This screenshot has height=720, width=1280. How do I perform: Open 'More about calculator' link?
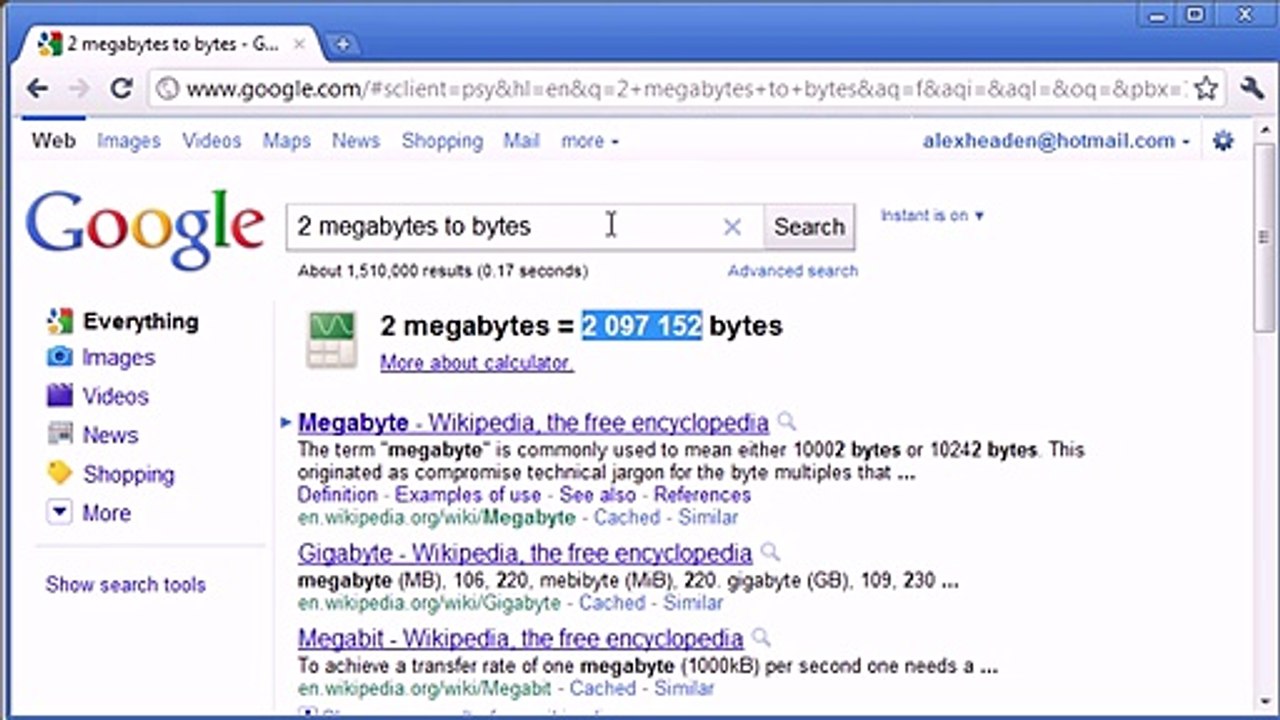coord(476,363)
